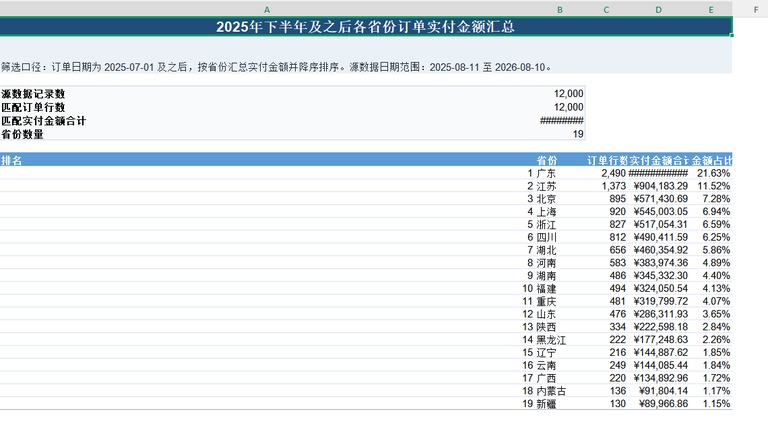Select the 上海 province cell
Screen dimensions: 768x428
coord(560,212)
